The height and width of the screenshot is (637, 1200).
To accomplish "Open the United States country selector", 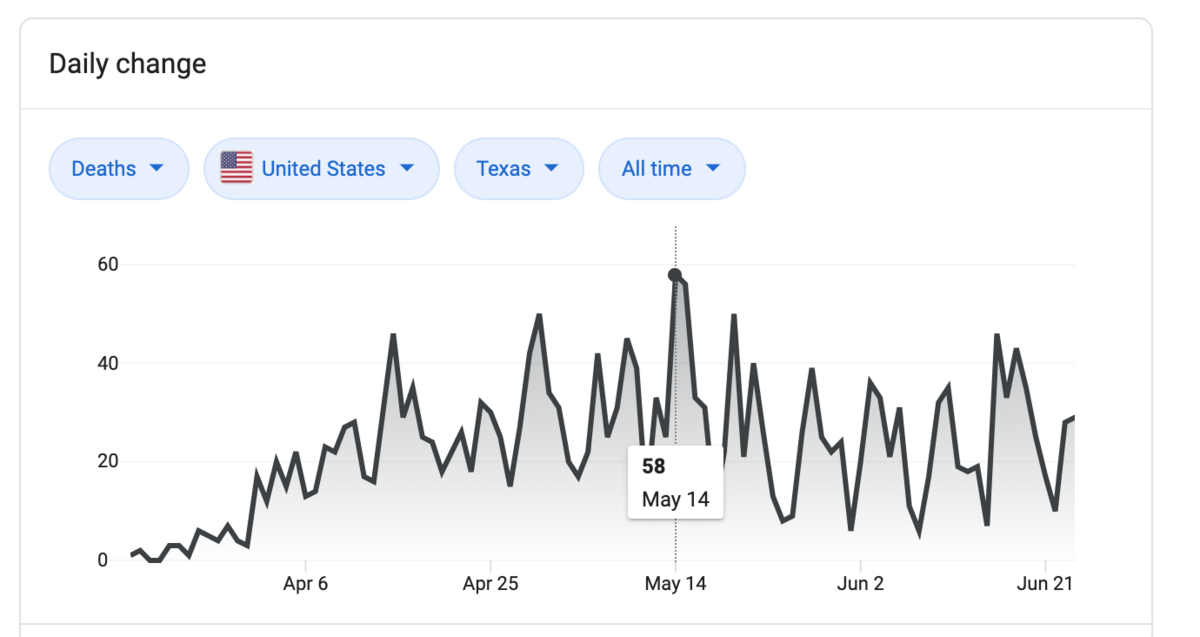I will pos(321,168).
